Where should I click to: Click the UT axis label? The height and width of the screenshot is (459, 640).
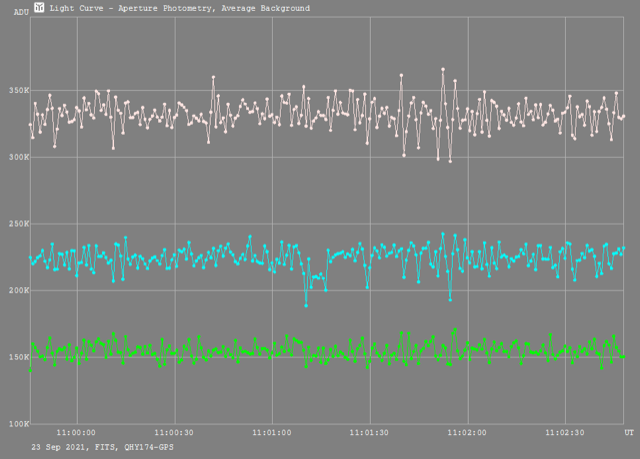point(629,432)
